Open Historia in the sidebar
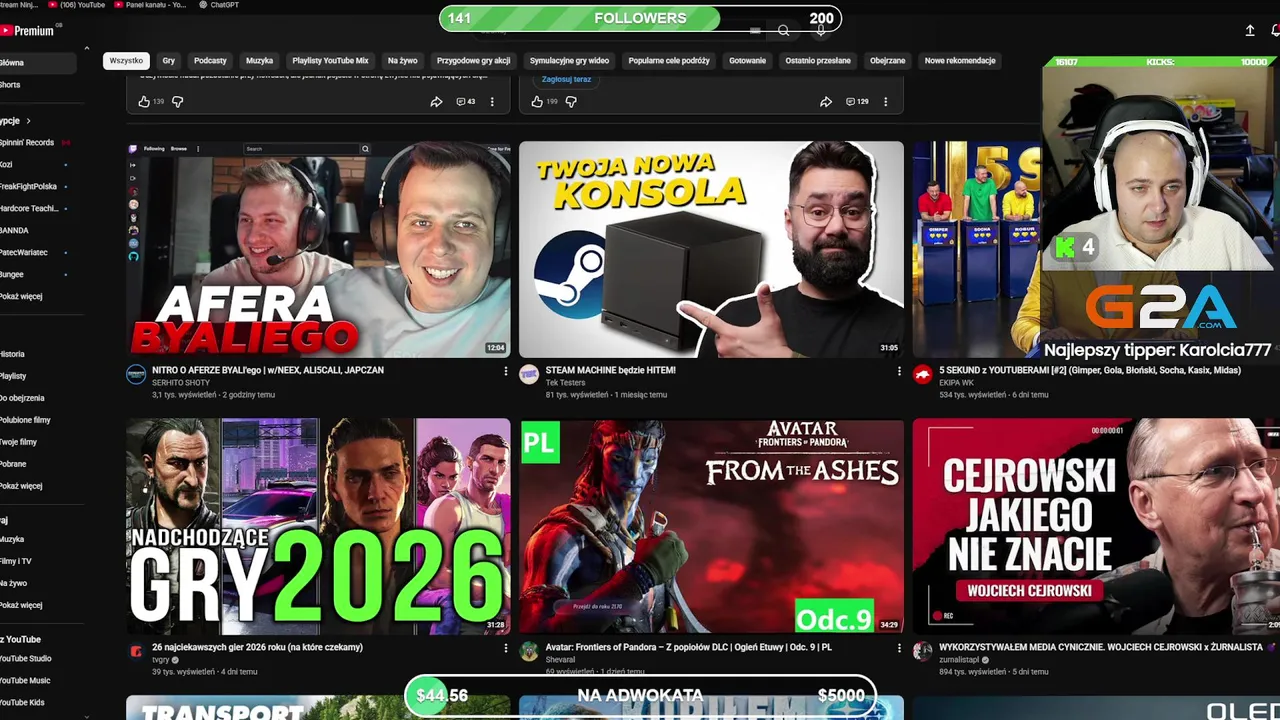This screenshot has width=1280, height=720. coord(12,355)
